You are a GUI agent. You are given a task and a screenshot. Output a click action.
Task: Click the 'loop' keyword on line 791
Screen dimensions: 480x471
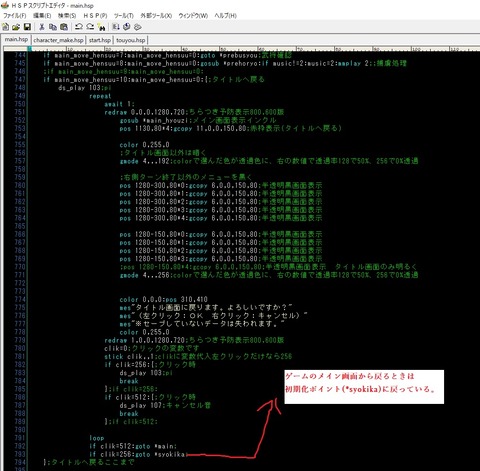tap(97, 438)
